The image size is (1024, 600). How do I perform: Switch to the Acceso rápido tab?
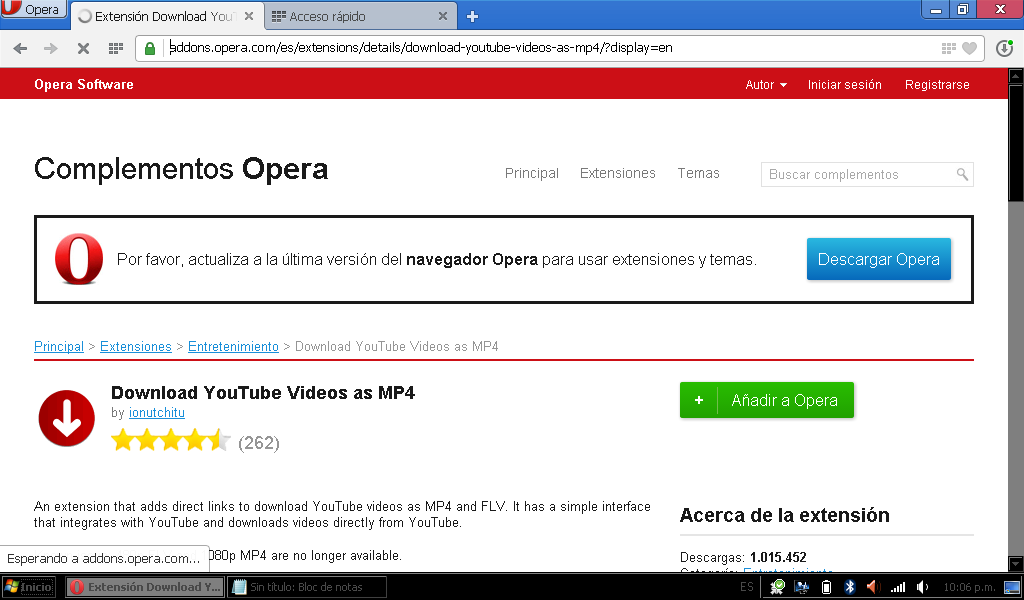[x=360, y=16]
